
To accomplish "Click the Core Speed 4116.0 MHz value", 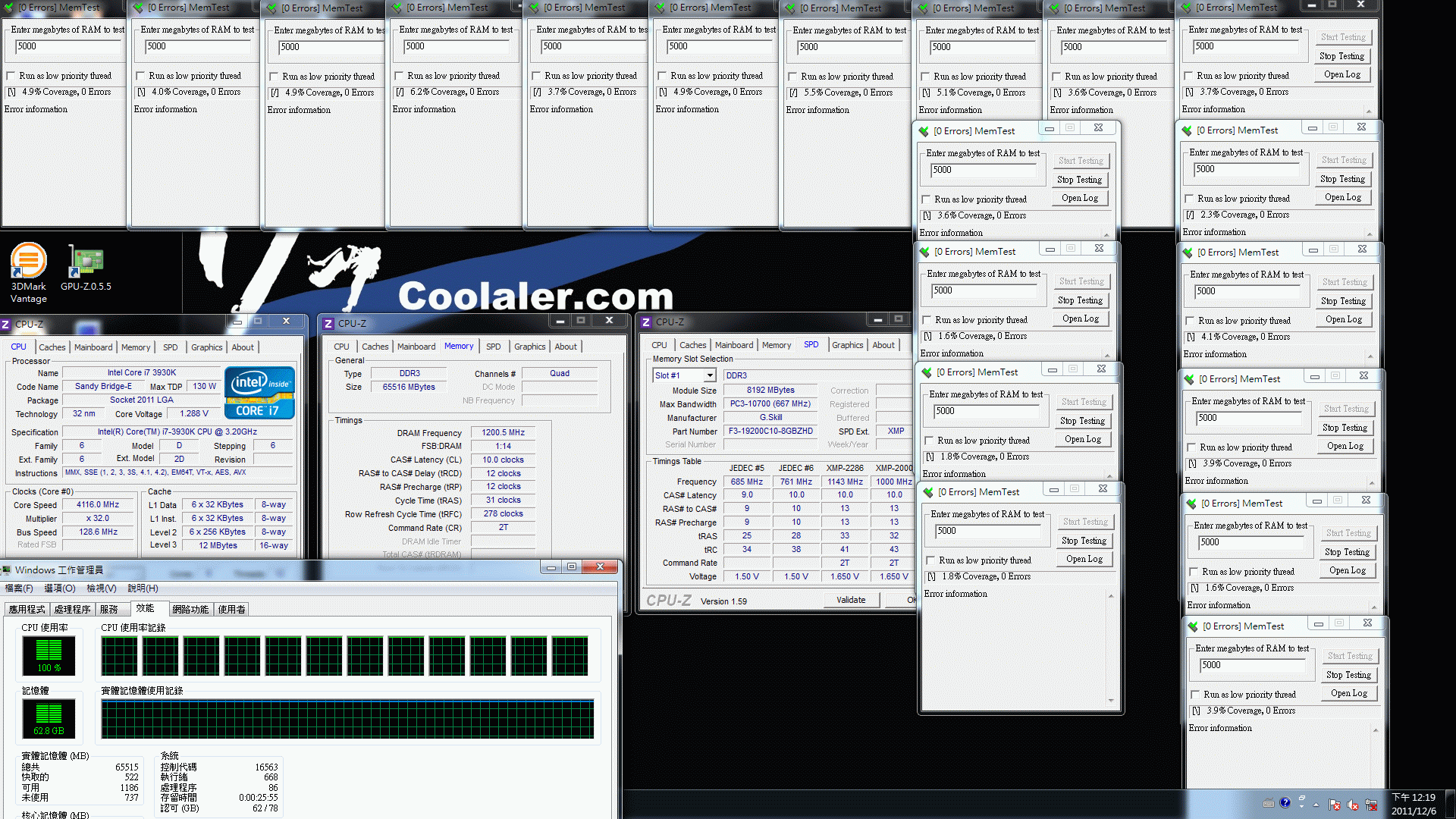I will point(98,505).
